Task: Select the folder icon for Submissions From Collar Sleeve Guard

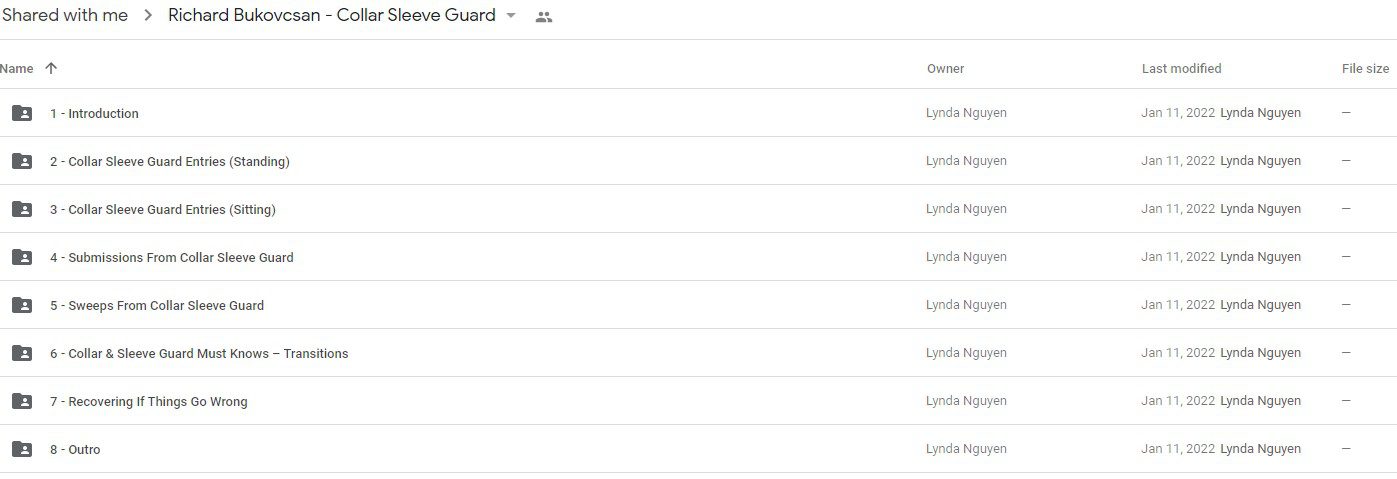Action: click(x=22, y=257)
